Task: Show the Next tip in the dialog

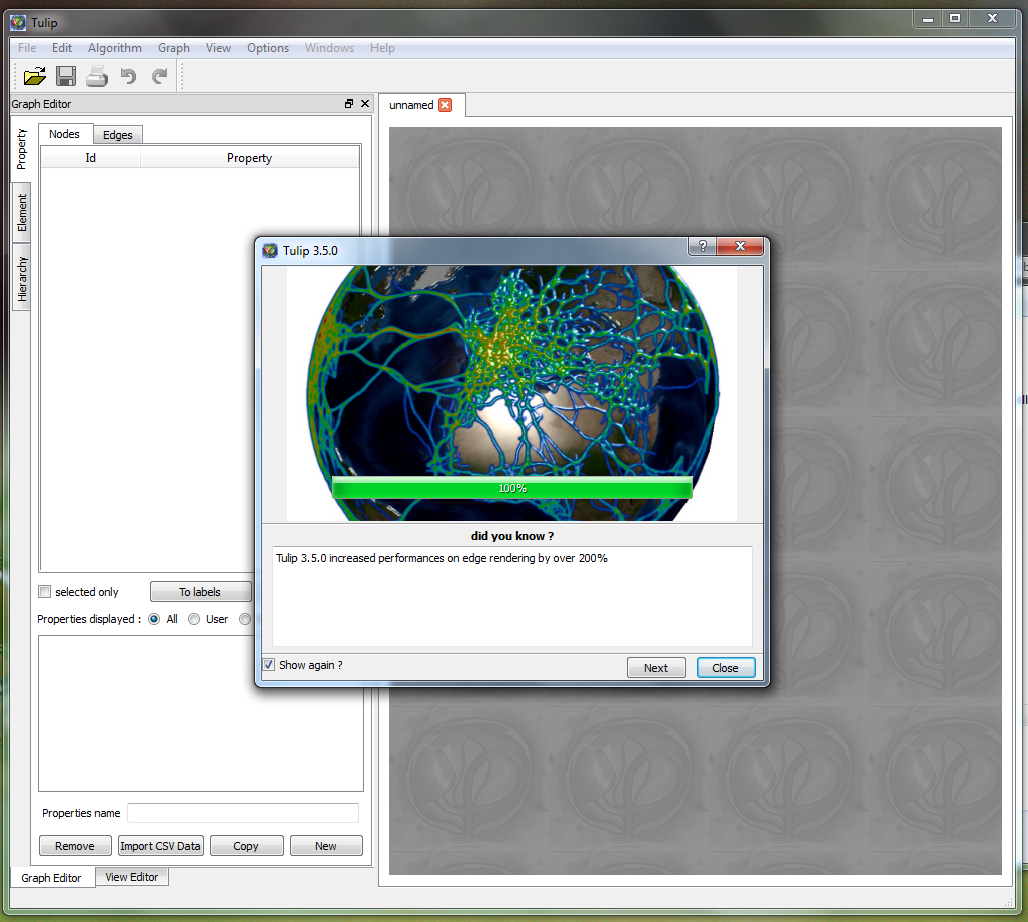Action: [656, 668]
